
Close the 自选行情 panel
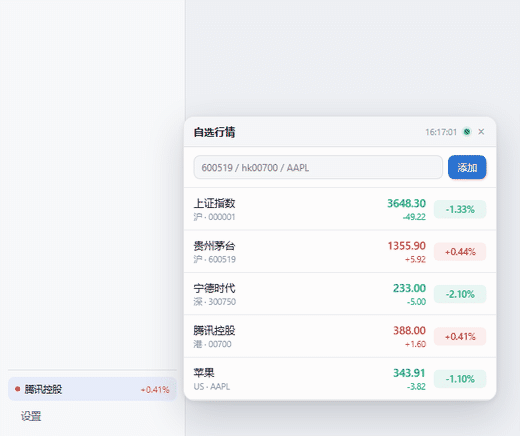pos(481,132)
